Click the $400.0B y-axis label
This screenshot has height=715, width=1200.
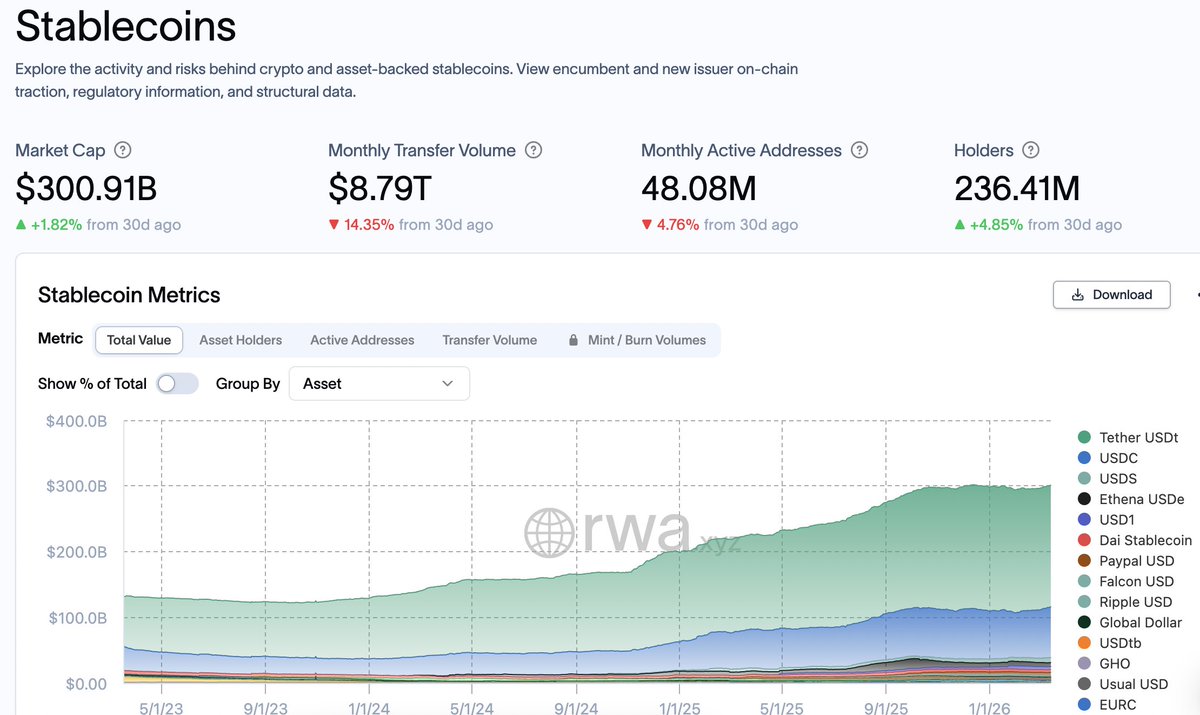point(76,422)
